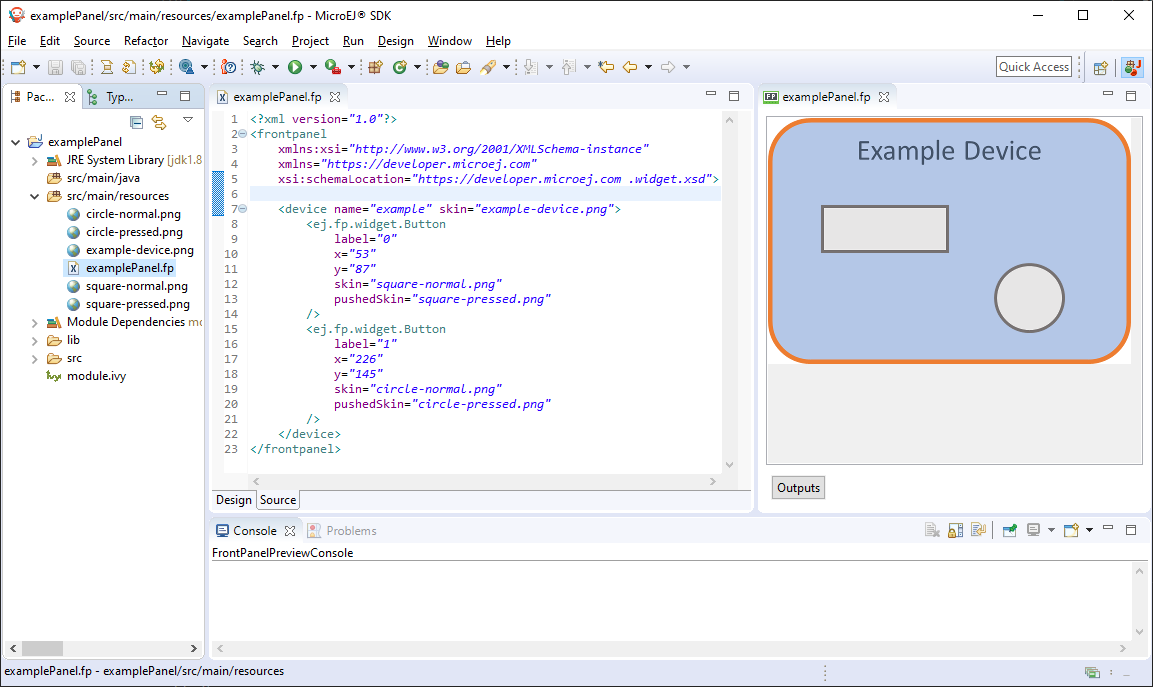
Task: Click the Outputs button
Action: click(798, 488)
